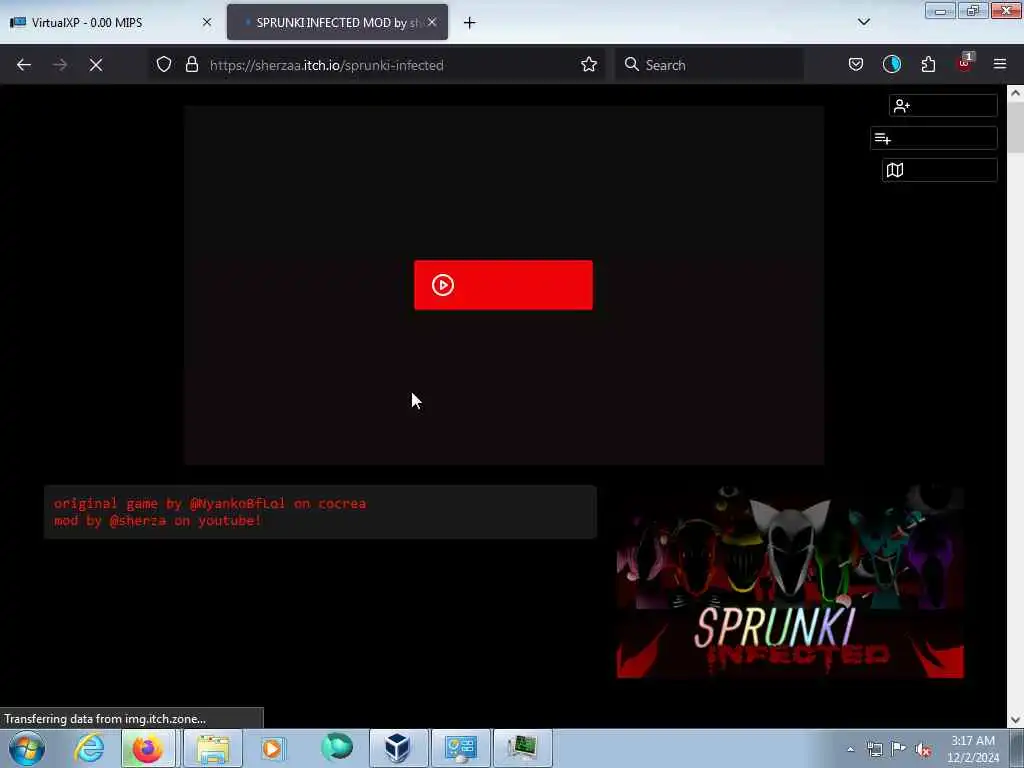The height and width of the screenshot is (768, 1024).
Task: Open the taskbar clock and date
Action: (x=973, y=749)
